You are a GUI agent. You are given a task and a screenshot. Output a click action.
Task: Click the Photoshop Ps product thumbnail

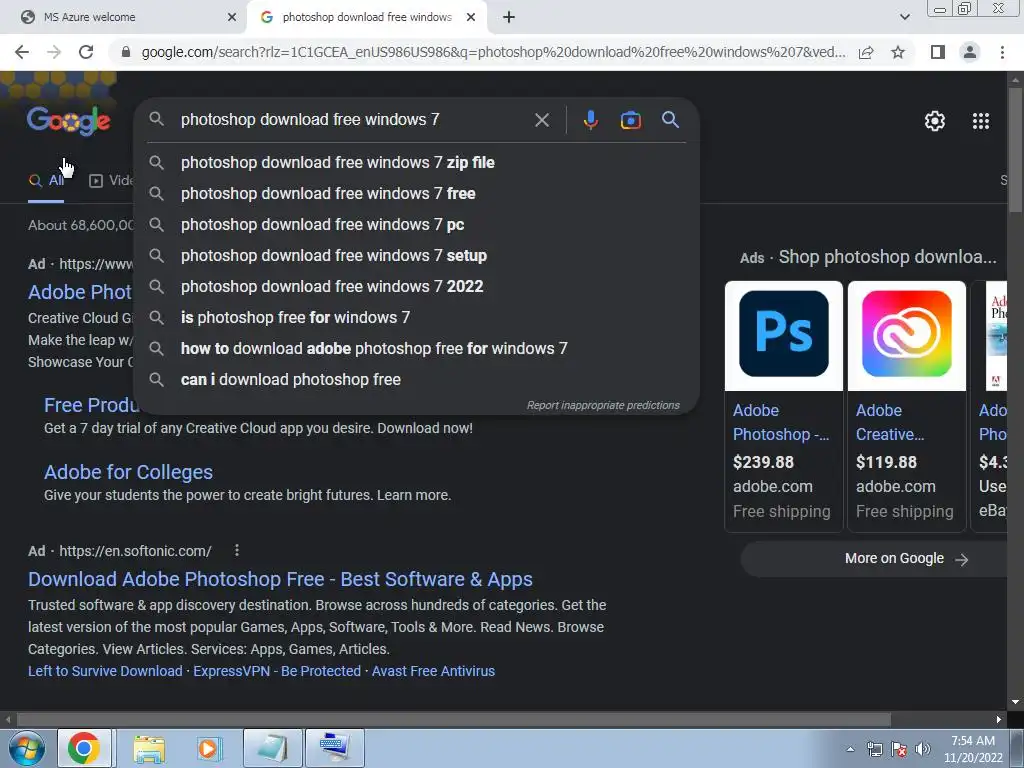[784, 335]
